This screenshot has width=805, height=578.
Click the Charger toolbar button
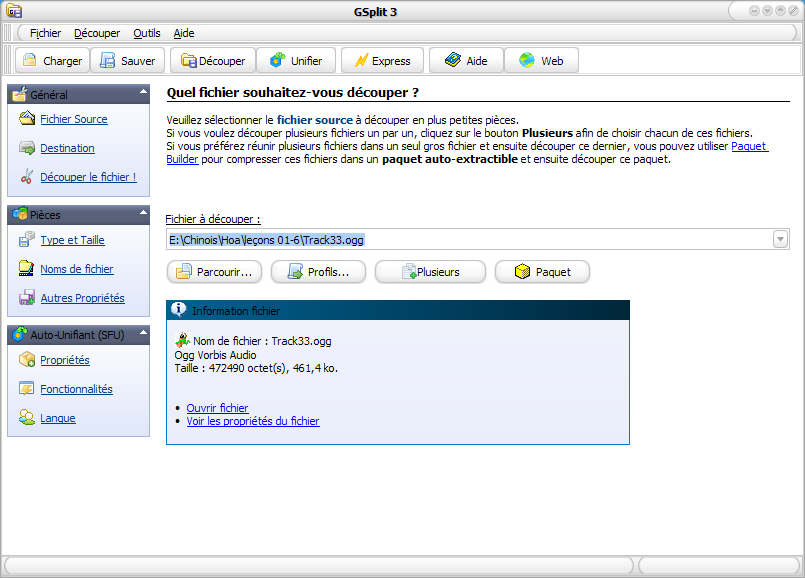tap(52, 61)
